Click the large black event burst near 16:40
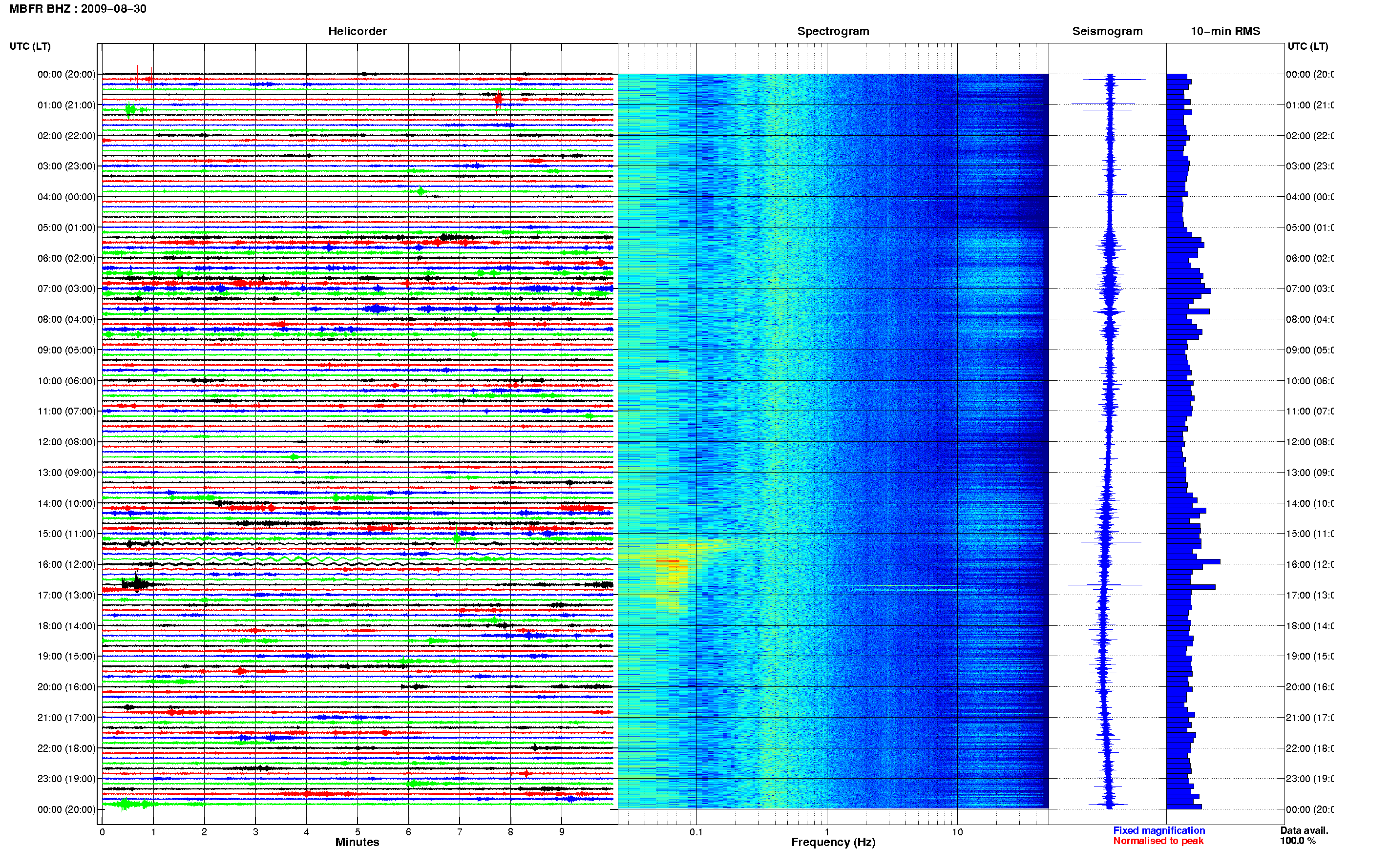The image size is (1389, 868). click(137, 584)
